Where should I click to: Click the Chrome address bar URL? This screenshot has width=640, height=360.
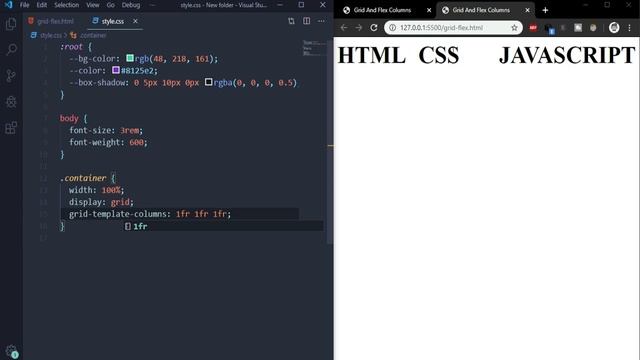pos(441,27)
